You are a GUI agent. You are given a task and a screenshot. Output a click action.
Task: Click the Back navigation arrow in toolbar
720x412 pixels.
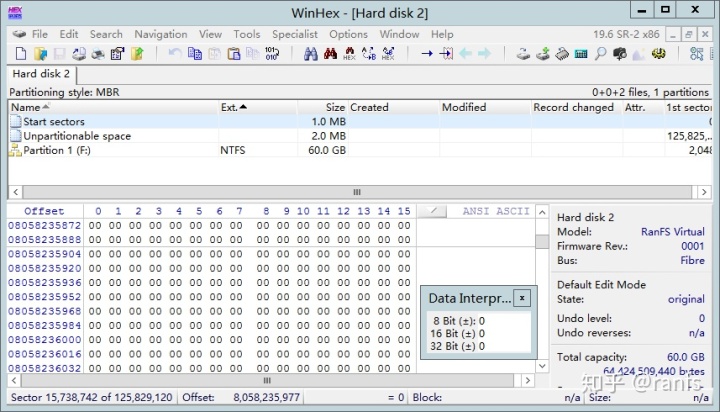pos(466,54)
